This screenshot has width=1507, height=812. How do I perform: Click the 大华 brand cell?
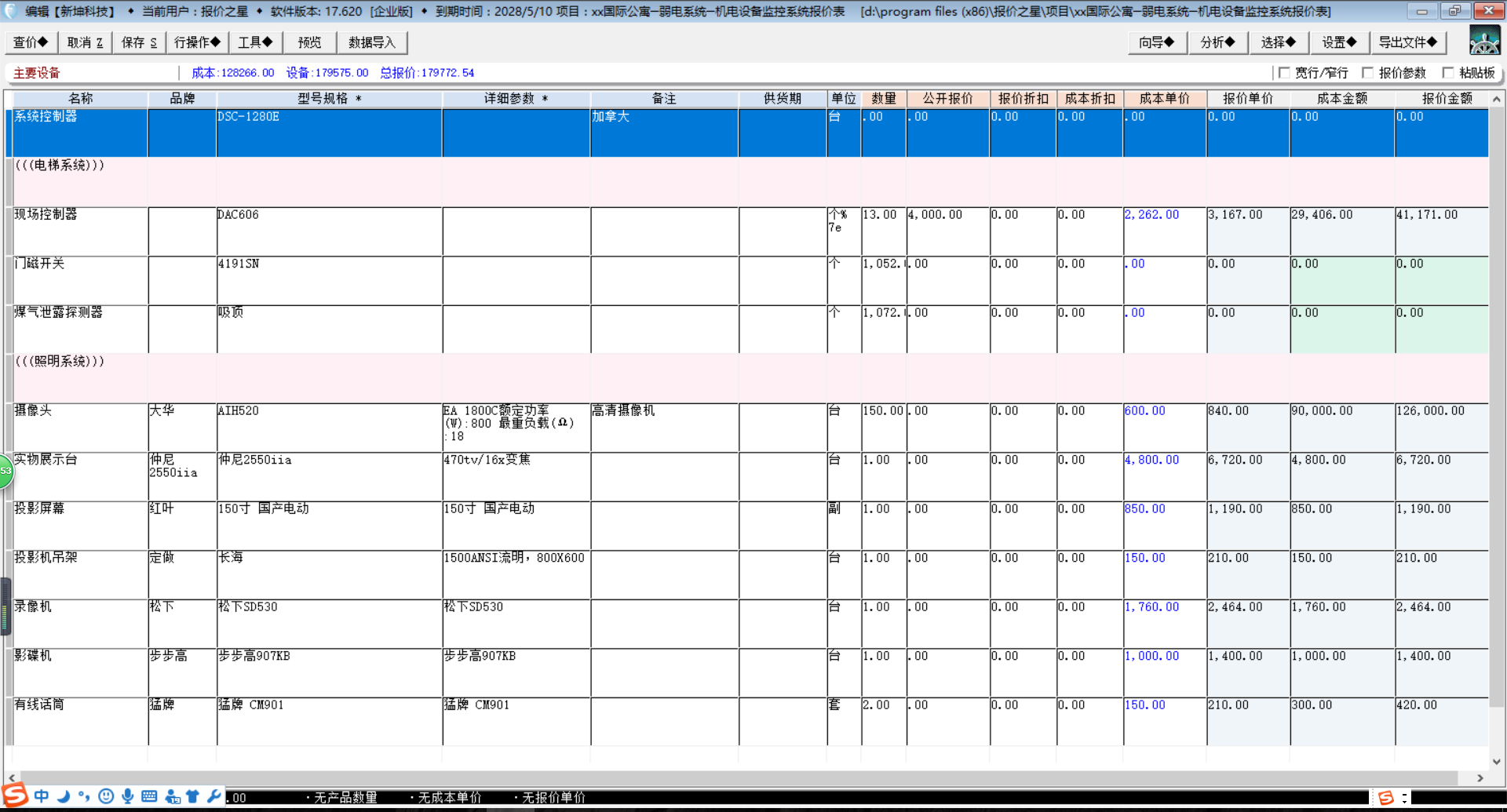tap(182, 428)
